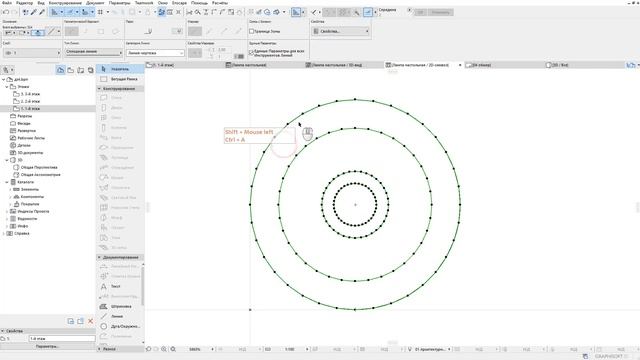
Task: Click the clone folder icon beside red X
Action: [x=80, y=321]
